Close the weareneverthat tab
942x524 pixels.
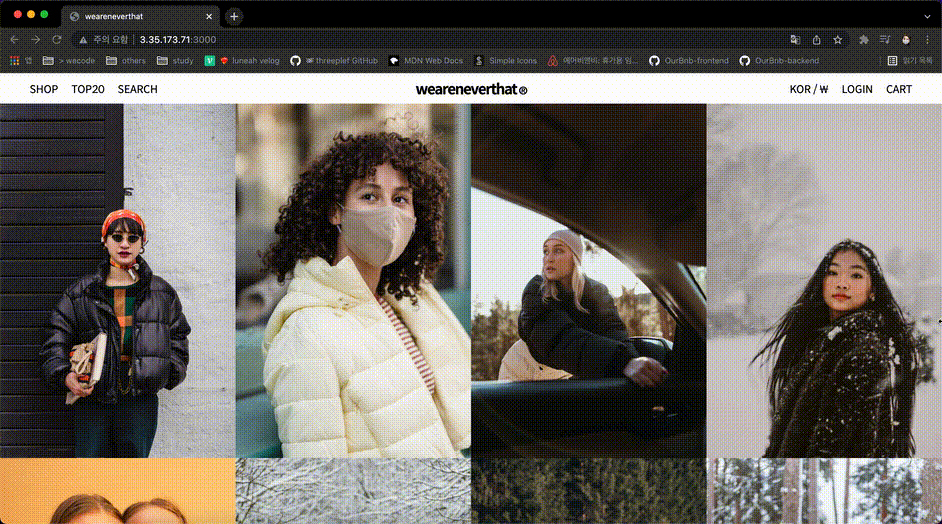coord(209,16)
